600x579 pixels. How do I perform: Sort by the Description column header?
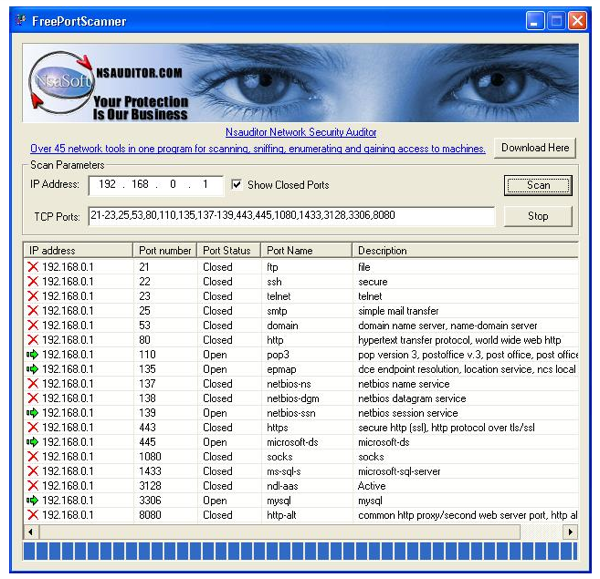(x=465, y=250)
